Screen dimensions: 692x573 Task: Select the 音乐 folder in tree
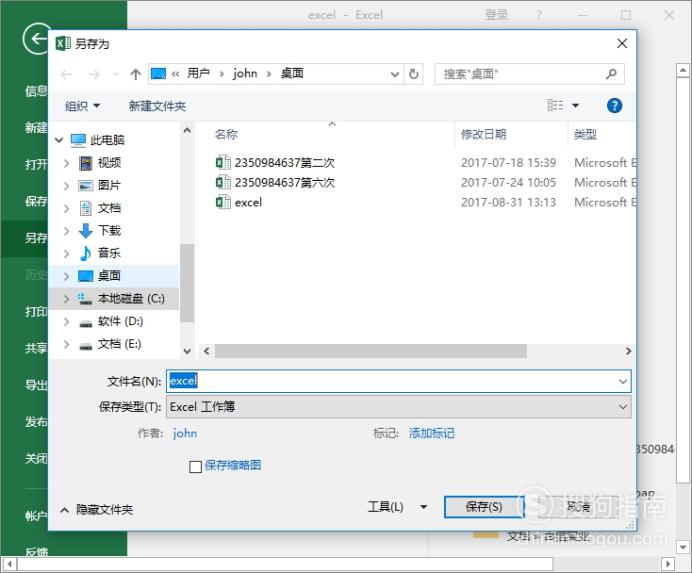[109, 253]
